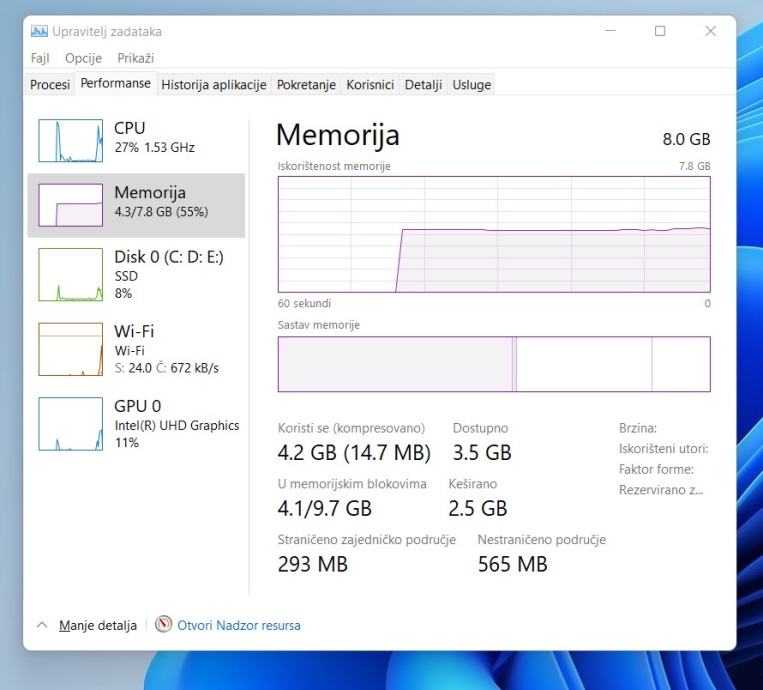Open the Fajl menu
The image size is (763, 690).
40,58
